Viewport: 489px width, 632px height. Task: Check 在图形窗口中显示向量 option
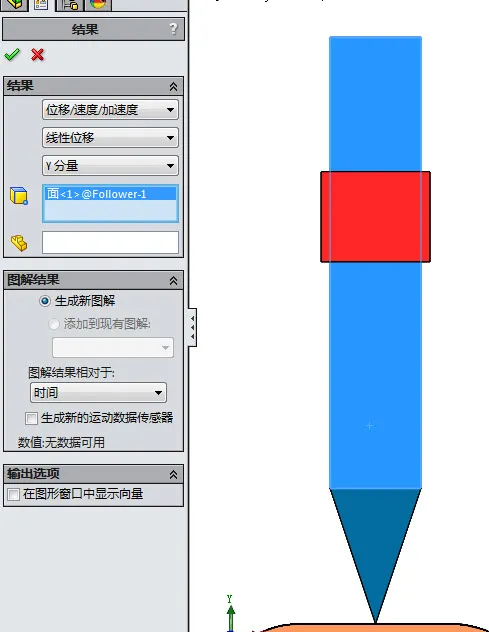(13, 494)
